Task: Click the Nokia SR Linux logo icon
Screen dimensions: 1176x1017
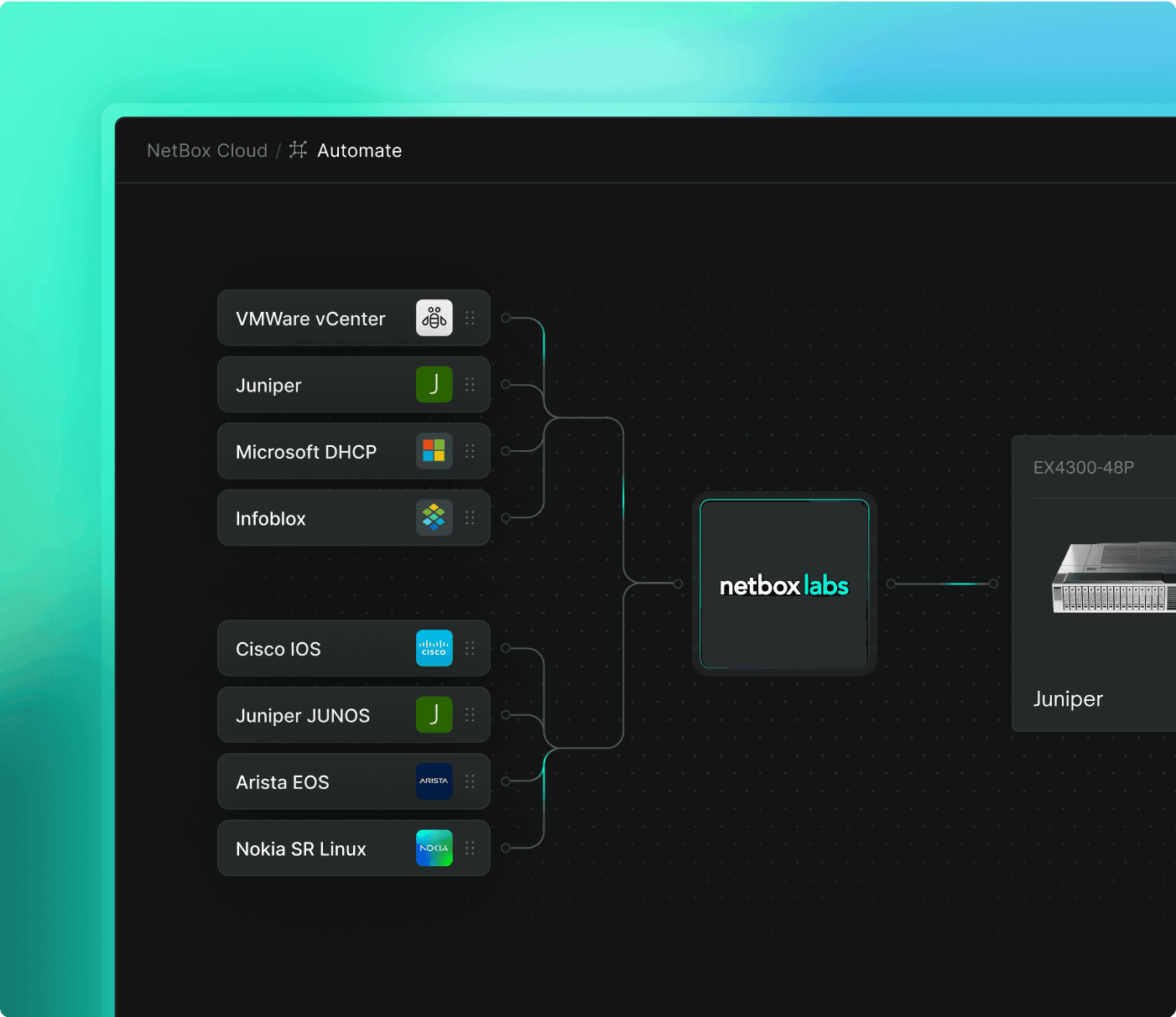Action: pyautogui.click(x=434, y=848)
